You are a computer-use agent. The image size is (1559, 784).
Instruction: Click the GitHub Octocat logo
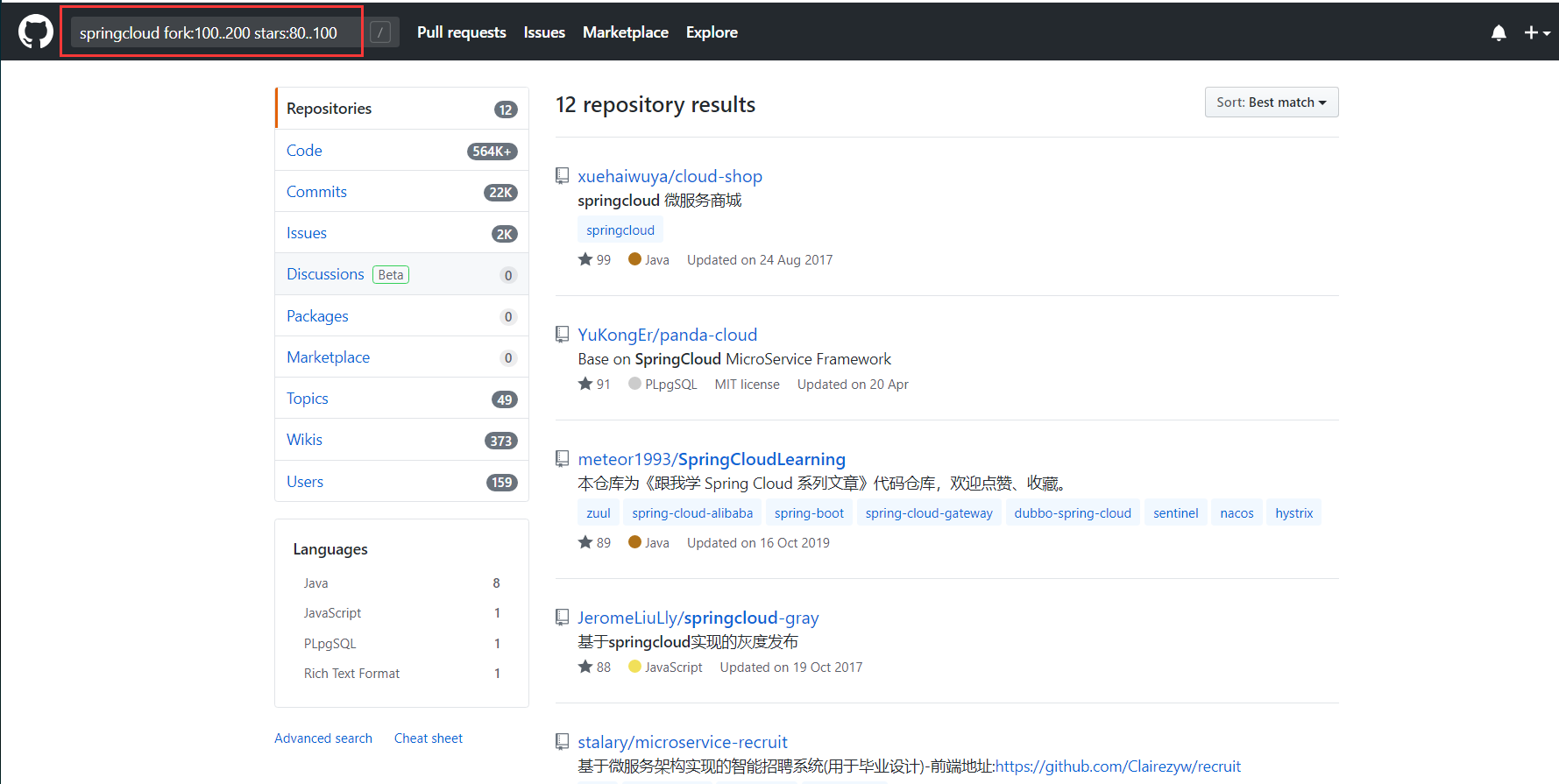[x=36, y=32]
